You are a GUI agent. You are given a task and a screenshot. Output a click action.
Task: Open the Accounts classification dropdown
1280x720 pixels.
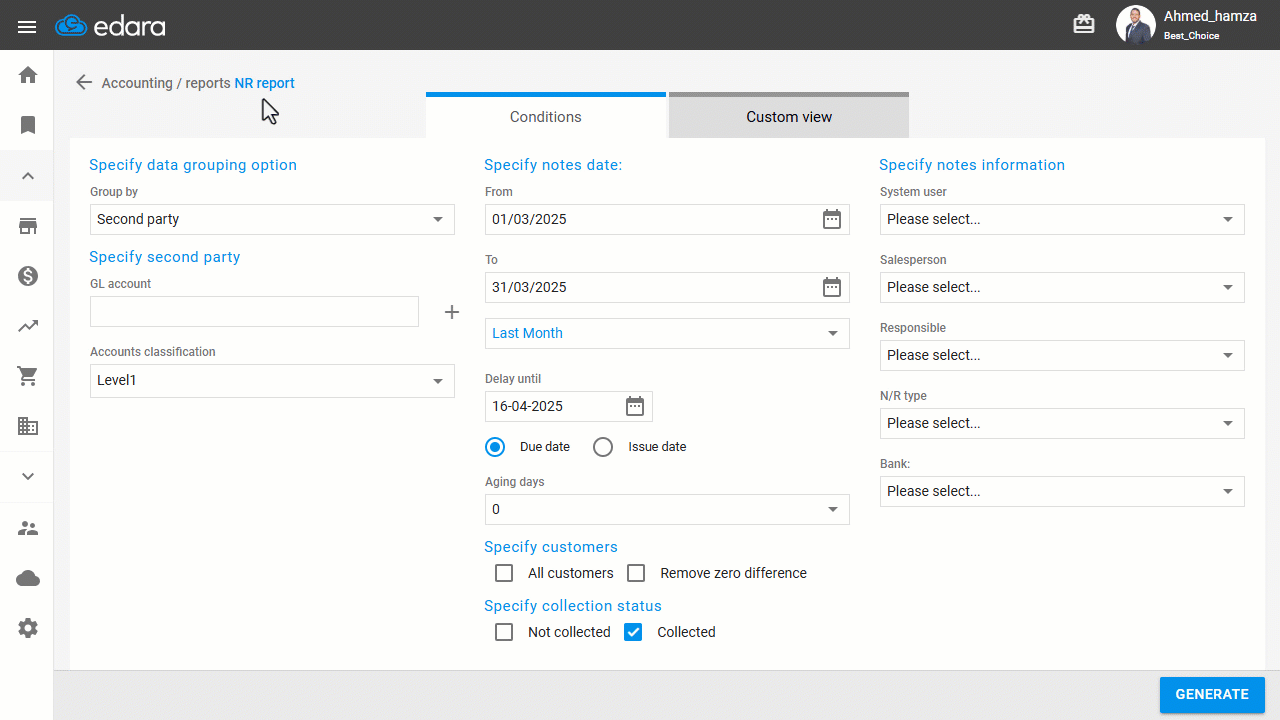[272, 380]
